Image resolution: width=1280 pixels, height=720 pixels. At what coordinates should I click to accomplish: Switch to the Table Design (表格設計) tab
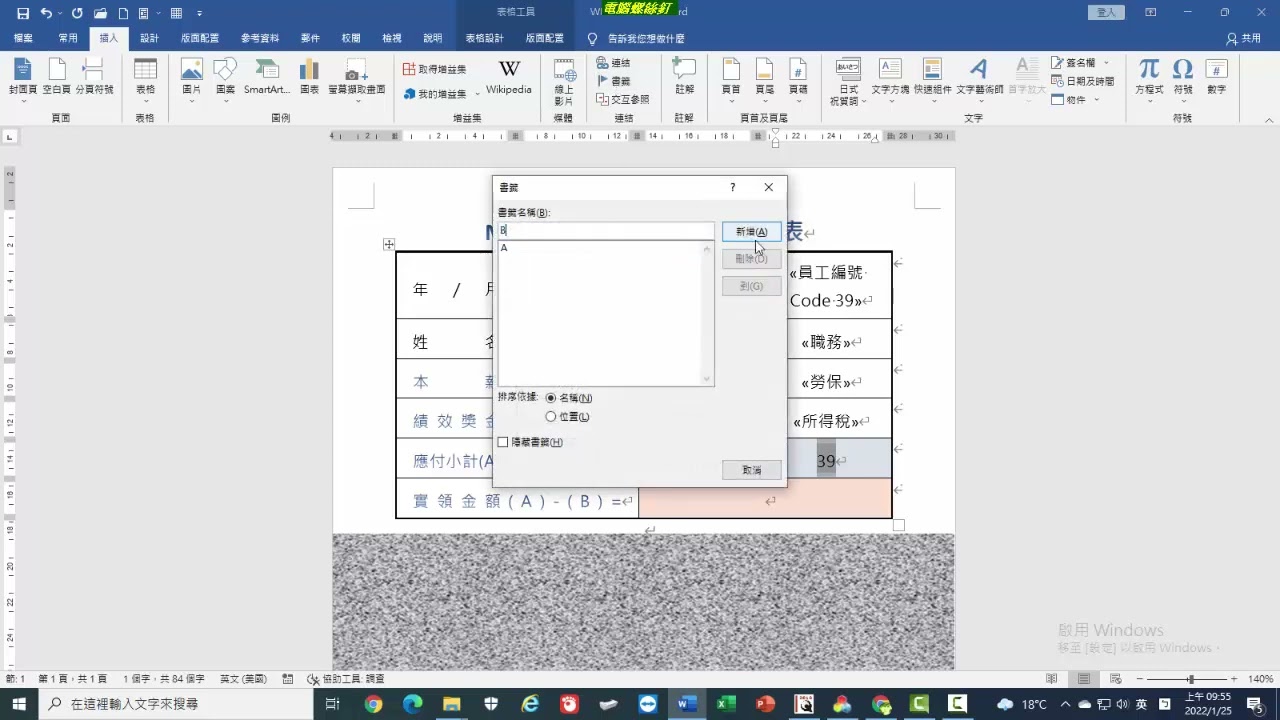484,38
